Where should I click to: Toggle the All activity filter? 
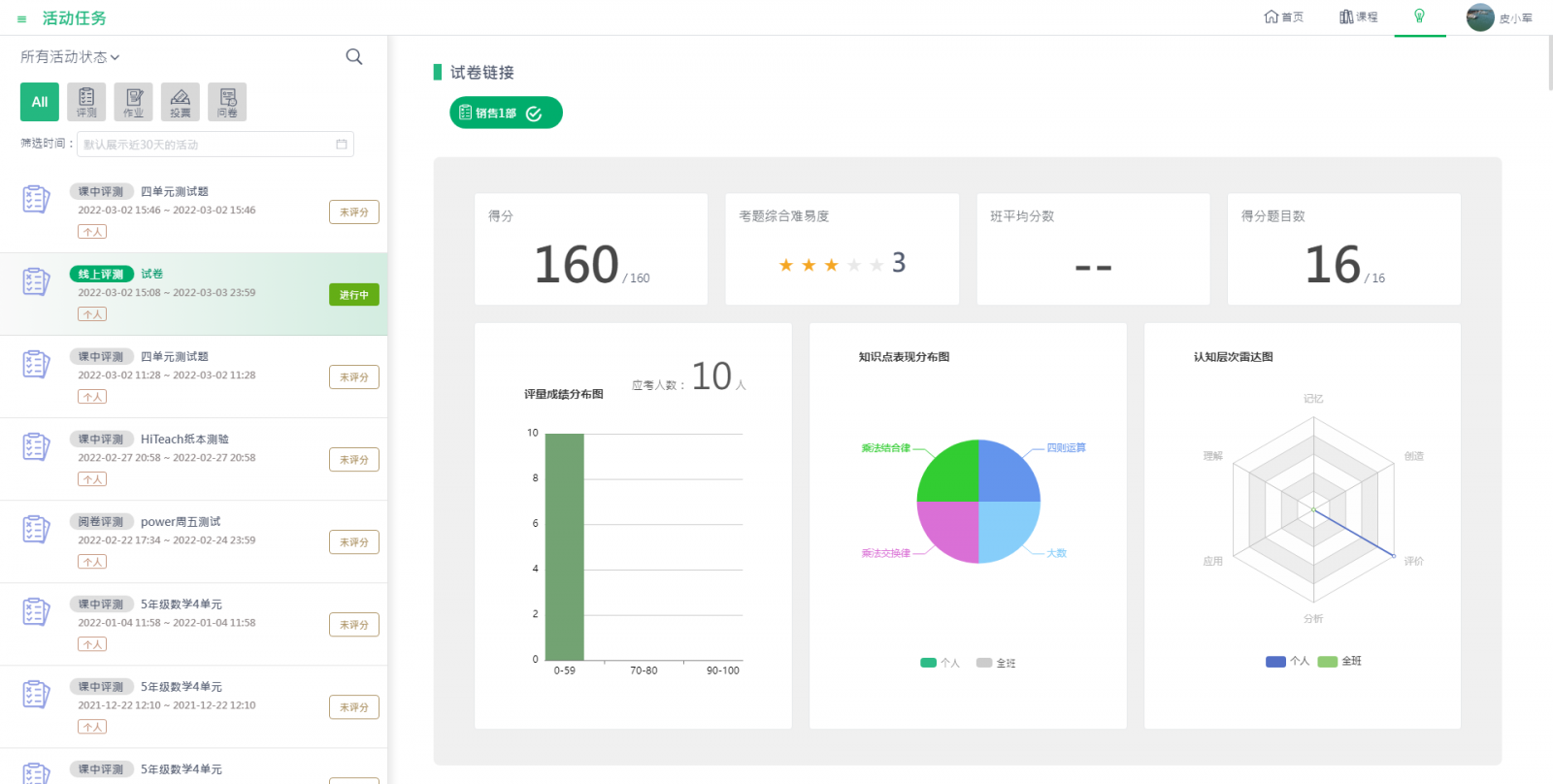(40, 102)
